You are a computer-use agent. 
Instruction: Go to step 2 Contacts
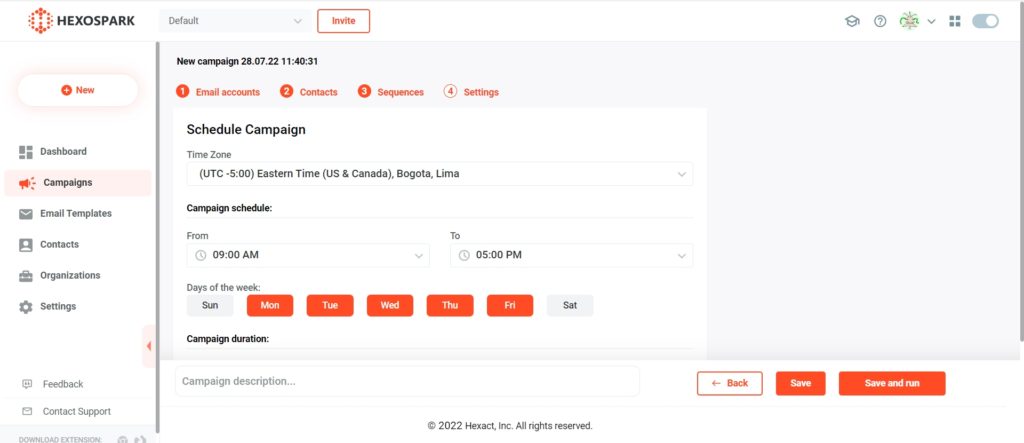pyautogui.click(x=309, y=92)
